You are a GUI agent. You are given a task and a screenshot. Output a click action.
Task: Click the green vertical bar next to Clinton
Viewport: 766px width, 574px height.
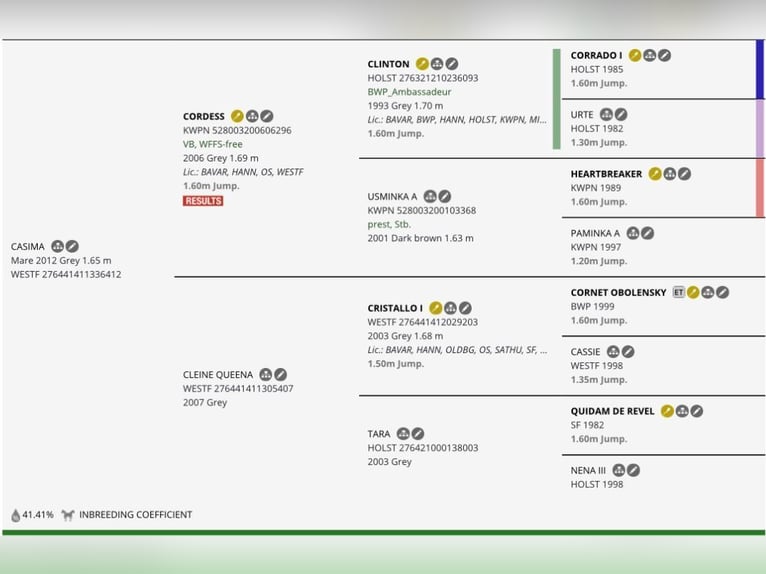click(x=556, y=99)
